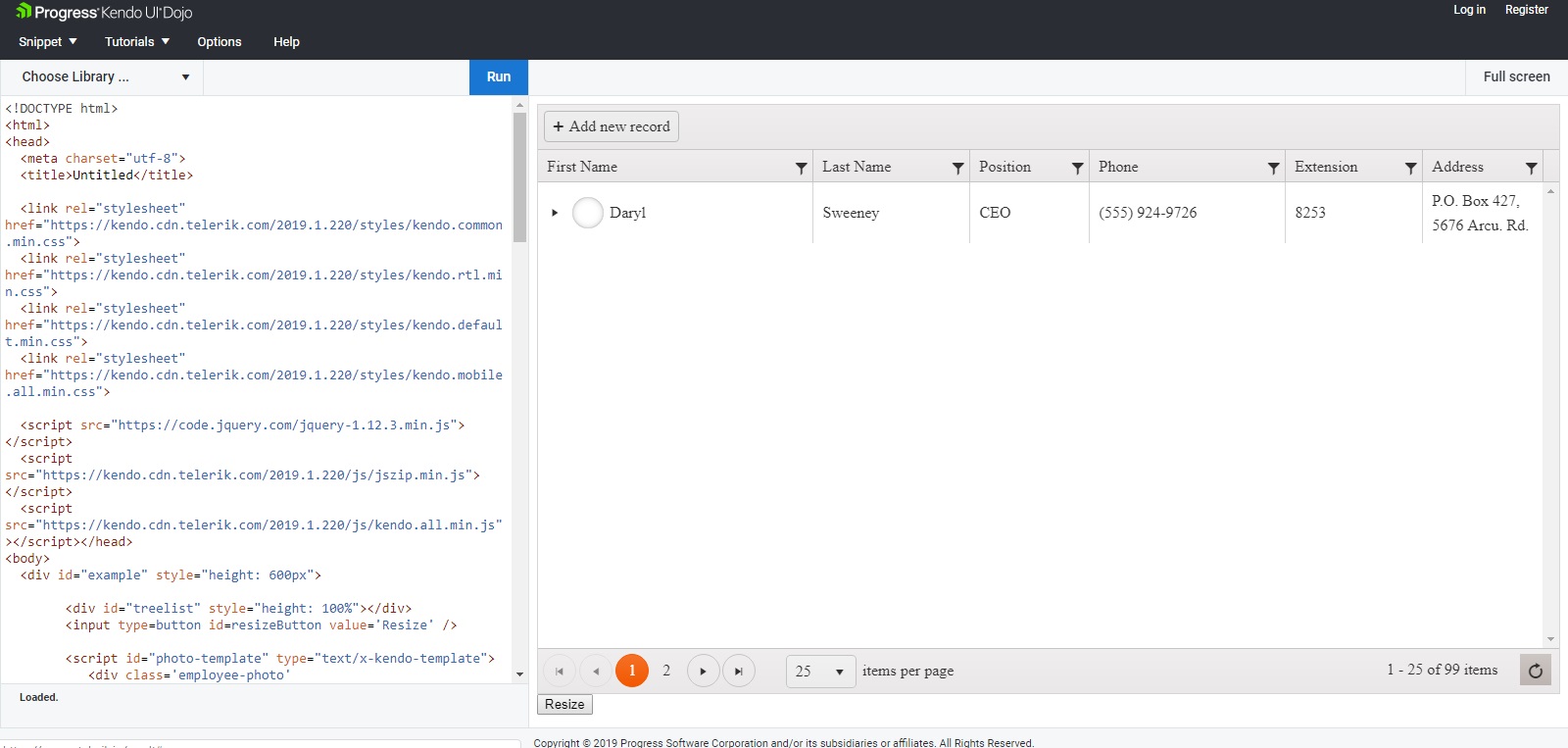Image resolution: width=1568 pixels, height=748 pixels.
Task: Click the code editor scrollbar thumb
Action: point(519,177)
